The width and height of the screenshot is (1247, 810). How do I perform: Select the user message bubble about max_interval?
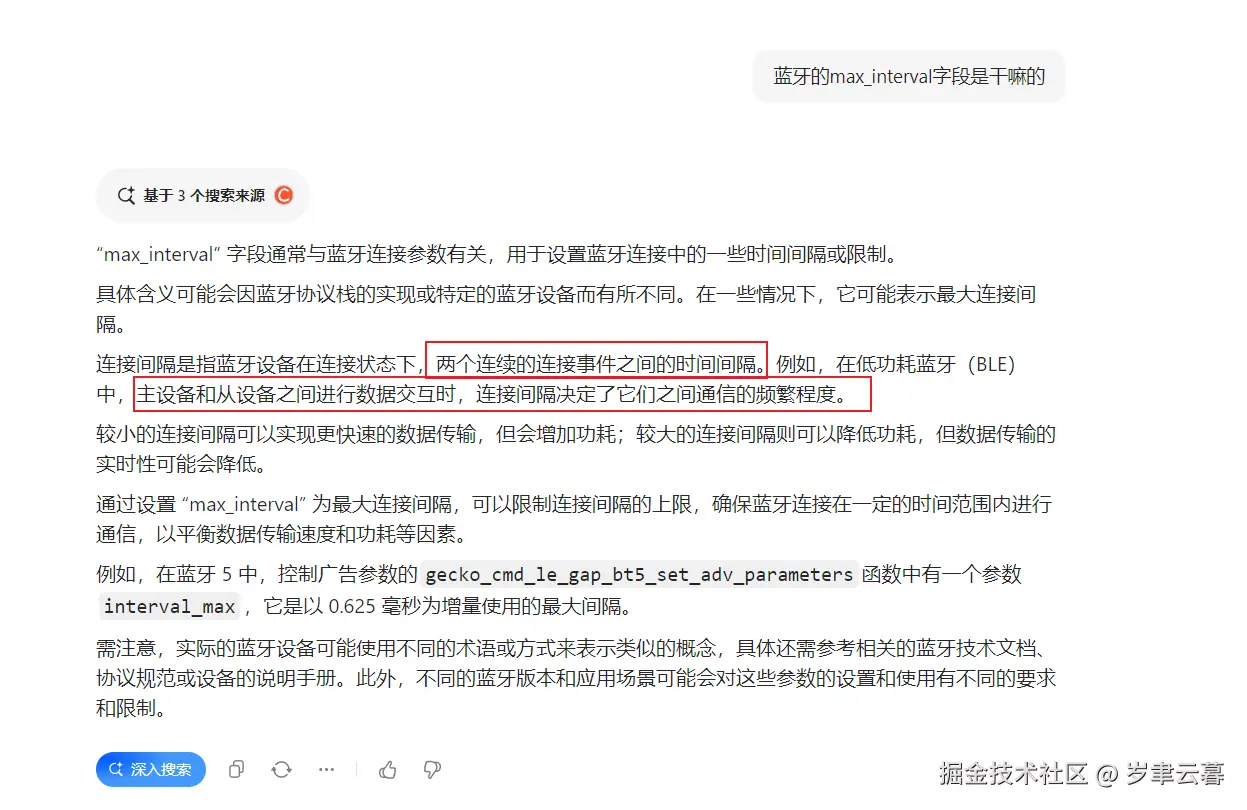[909, 76]
